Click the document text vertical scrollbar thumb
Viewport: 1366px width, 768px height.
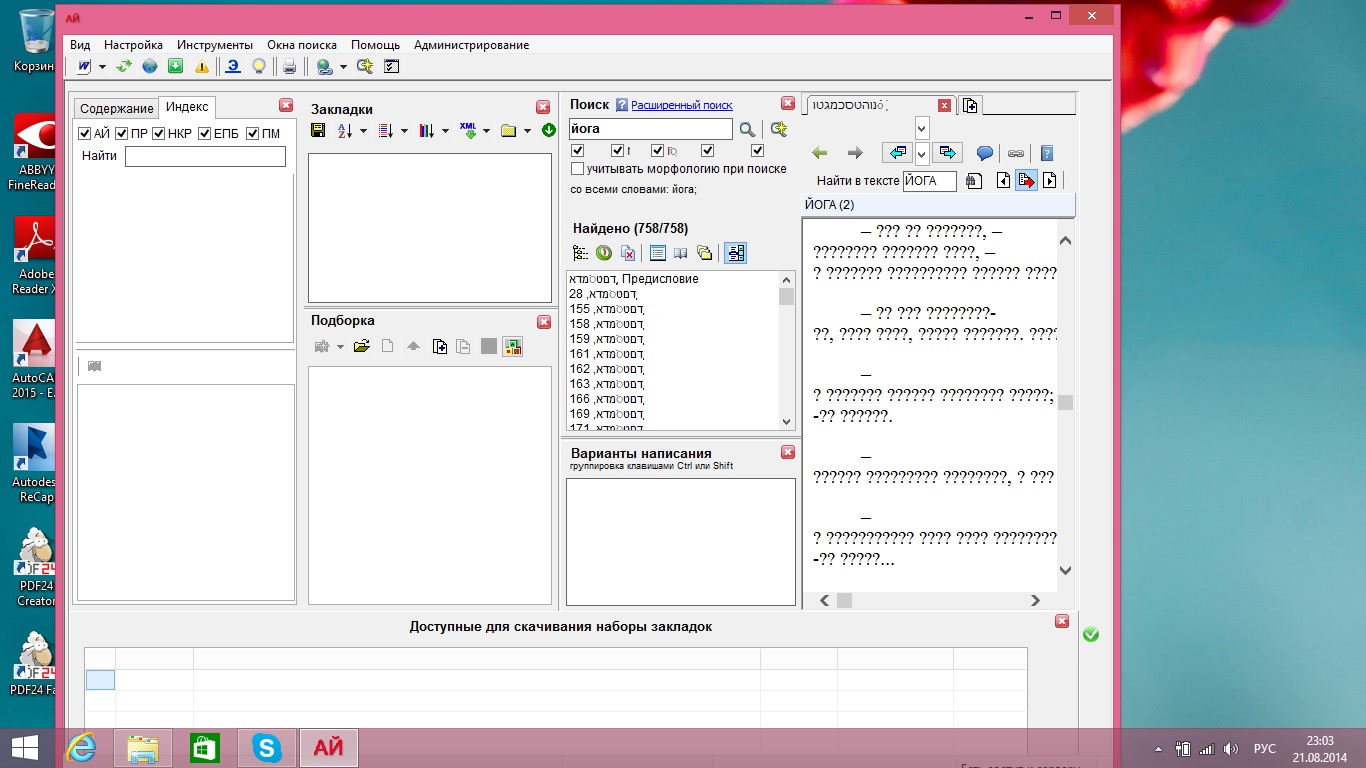point(1066,402)
